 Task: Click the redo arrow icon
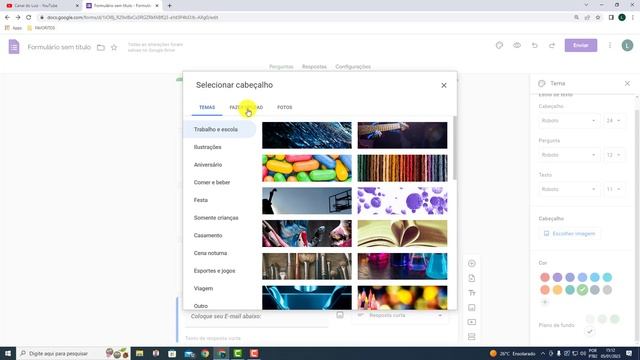[x=552, y=45]
